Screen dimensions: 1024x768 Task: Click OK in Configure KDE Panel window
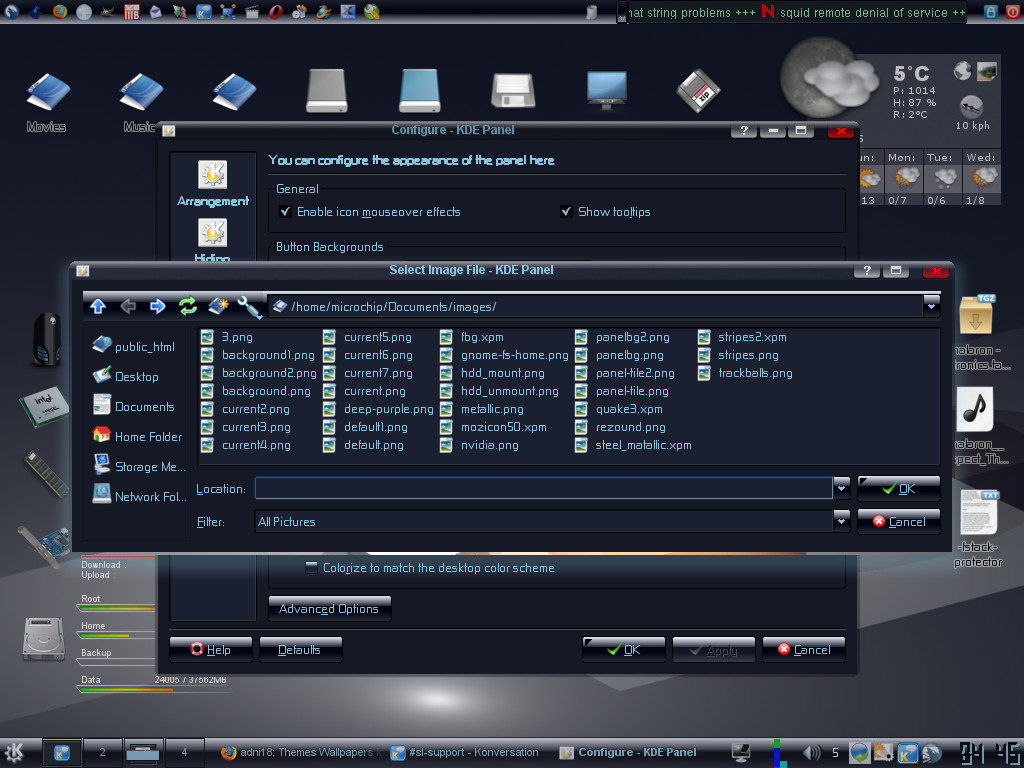click(624, 649)
